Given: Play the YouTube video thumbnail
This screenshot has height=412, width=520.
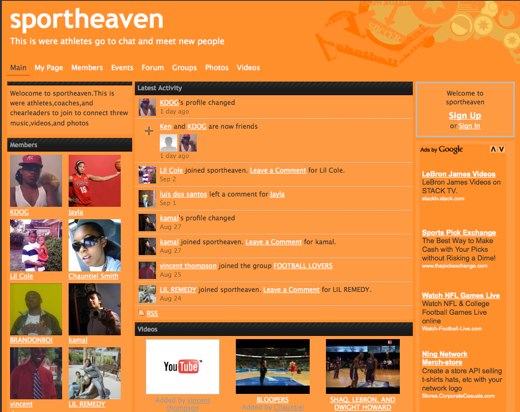Looking at the screenshot, I should point(183,367).
